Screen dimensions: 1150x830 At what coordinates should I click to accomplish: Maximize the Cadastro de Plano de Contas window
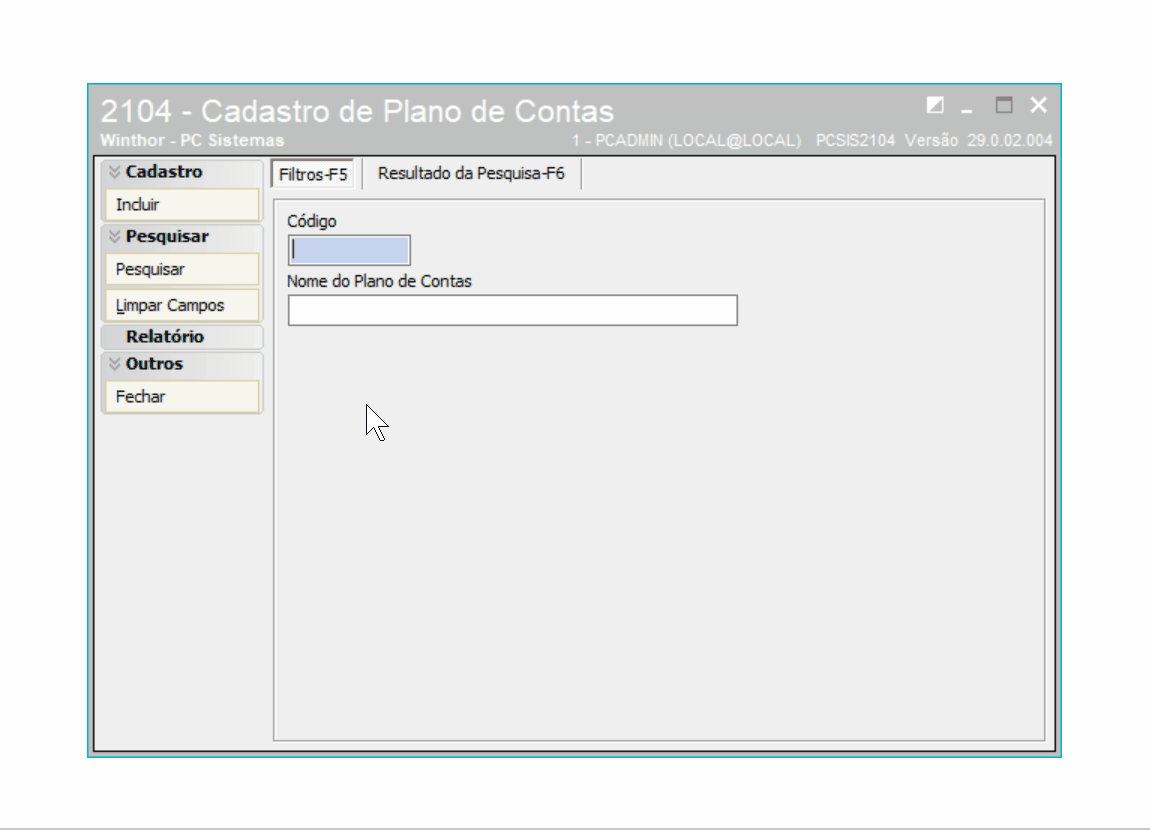pos(1004,105)
